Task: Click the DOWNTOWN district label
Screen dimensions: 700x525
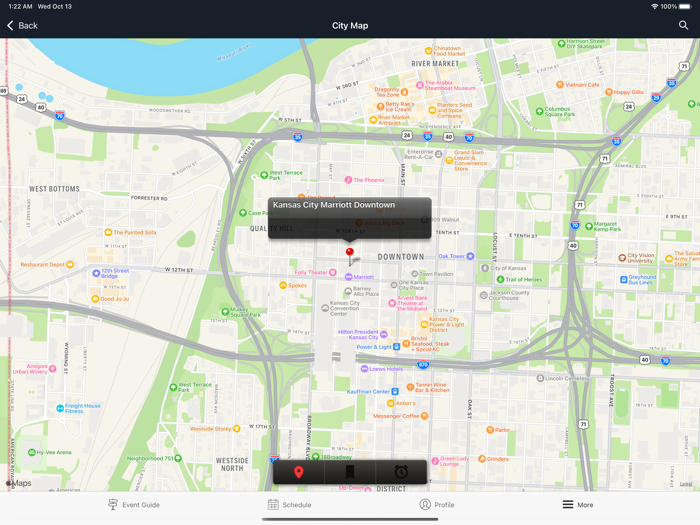Action: point(400,257)
